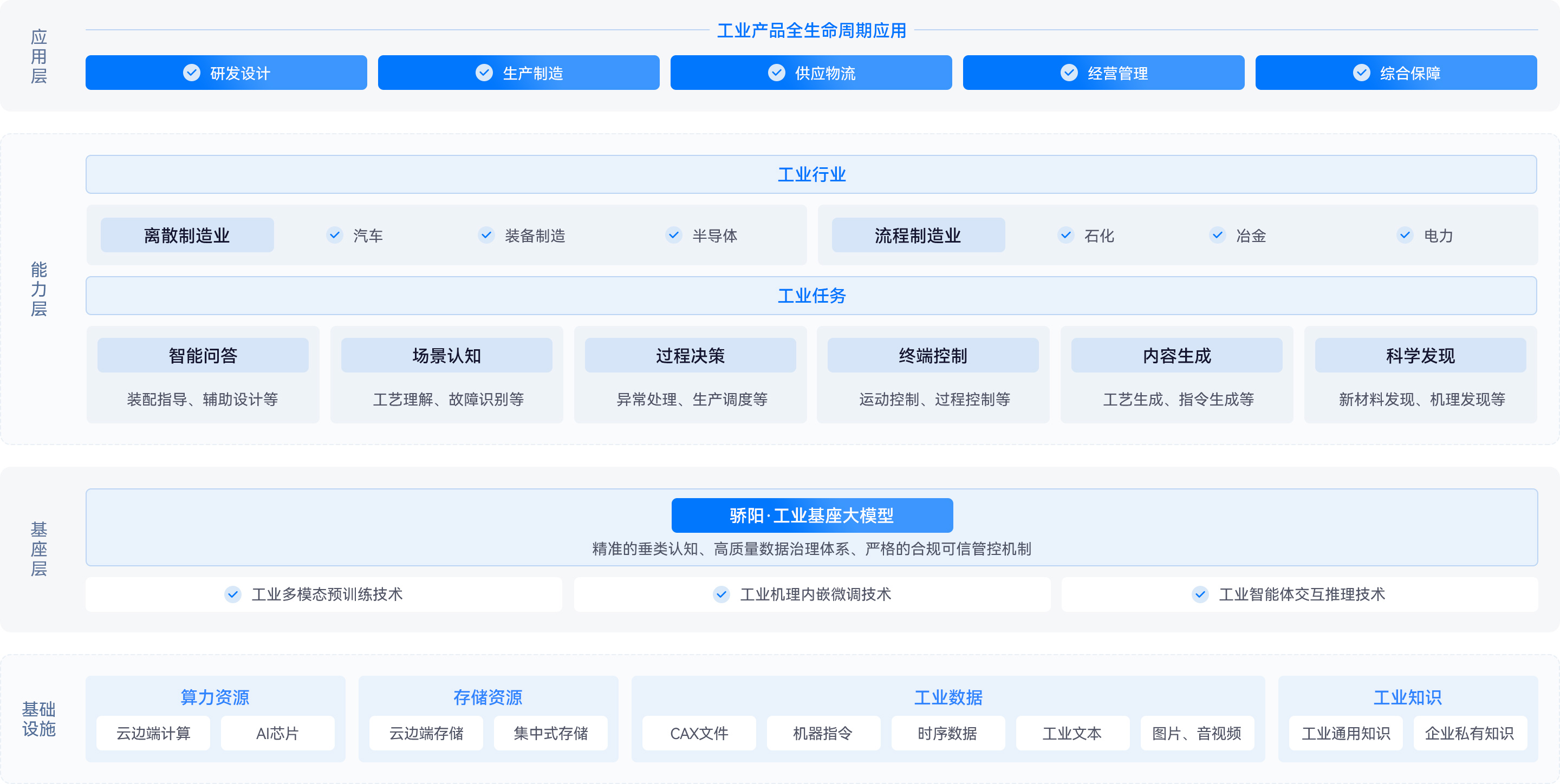Expand the 工业行业 section header
The image size is (1560, 784).
(811, 174)
